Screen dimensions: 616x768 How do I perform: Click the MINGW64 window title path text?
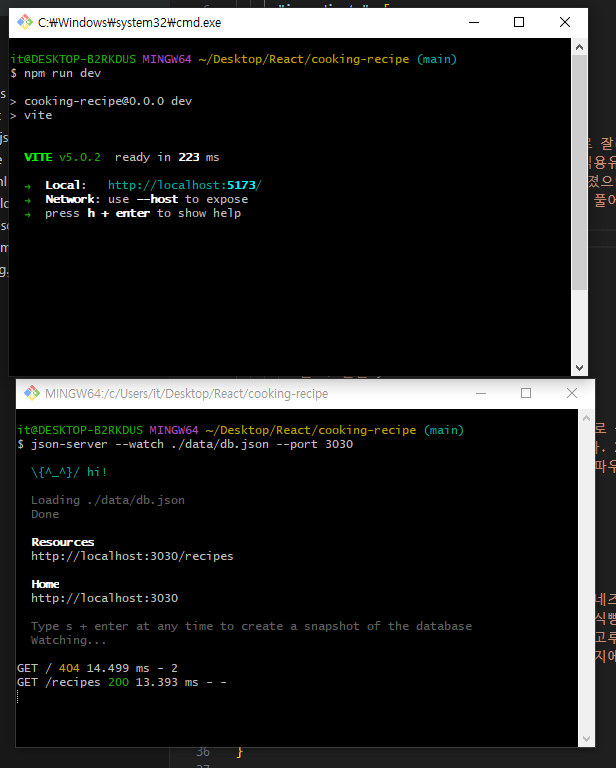tap(187, 393)
